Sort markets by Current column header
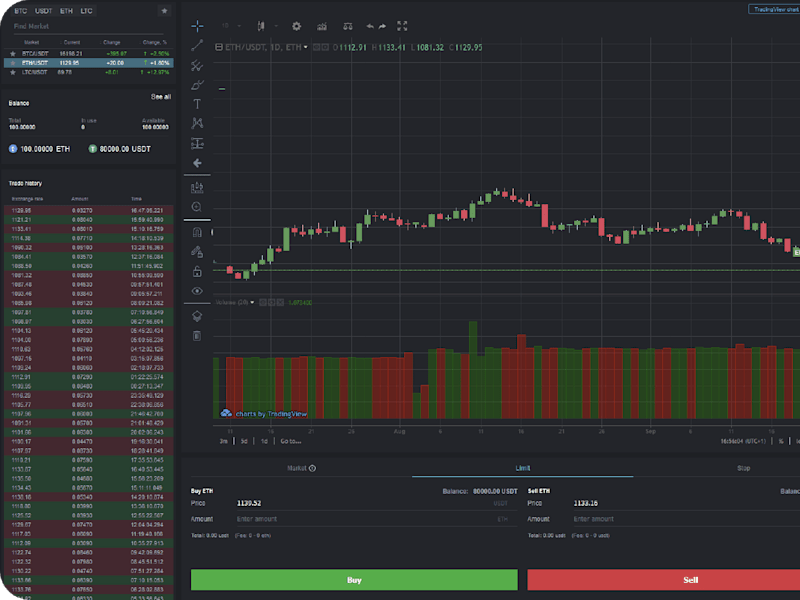This screenshot has height=600, width=800. click(x=71, y=42)
